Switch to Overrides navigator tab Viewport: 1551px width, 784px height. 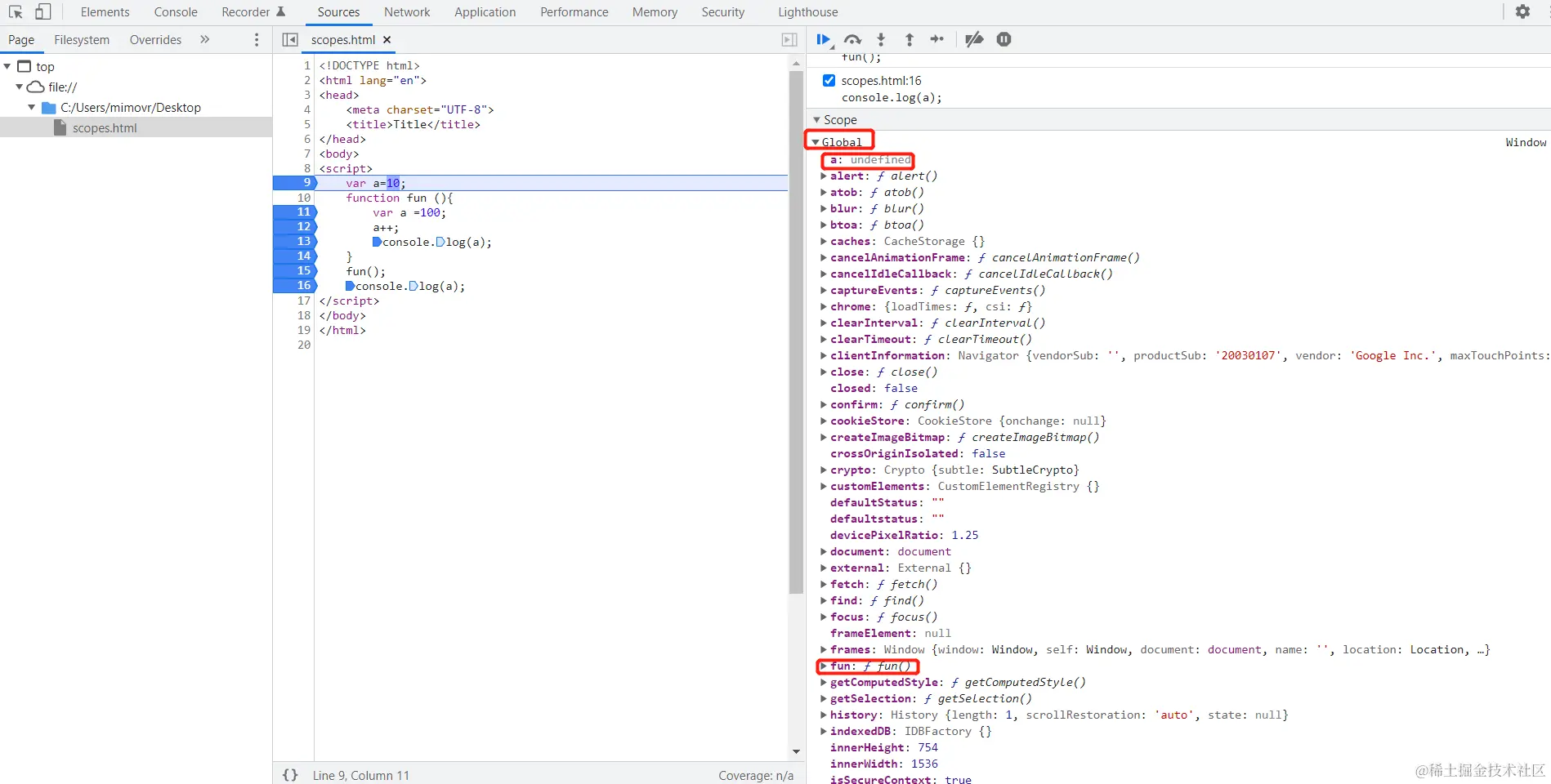[155, 39]
